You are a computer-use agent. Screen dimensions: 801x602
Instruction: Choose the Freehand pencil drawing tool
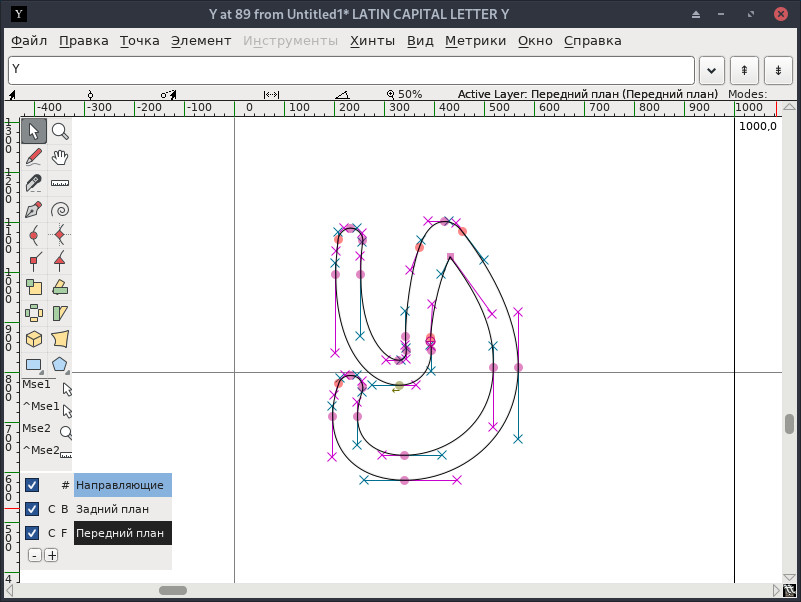pos(34,157)
